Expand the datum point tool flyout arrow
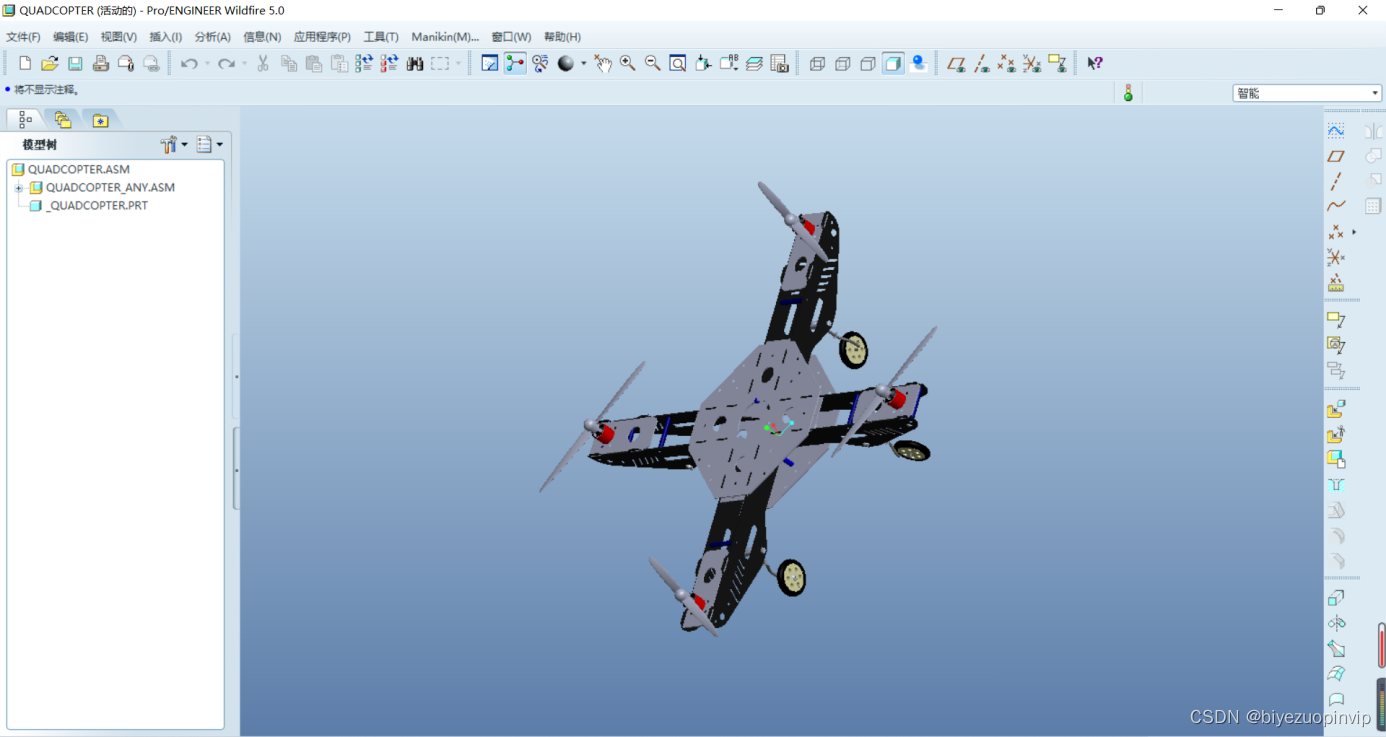Screen dimensions: 1386x737 (1354, 232)
